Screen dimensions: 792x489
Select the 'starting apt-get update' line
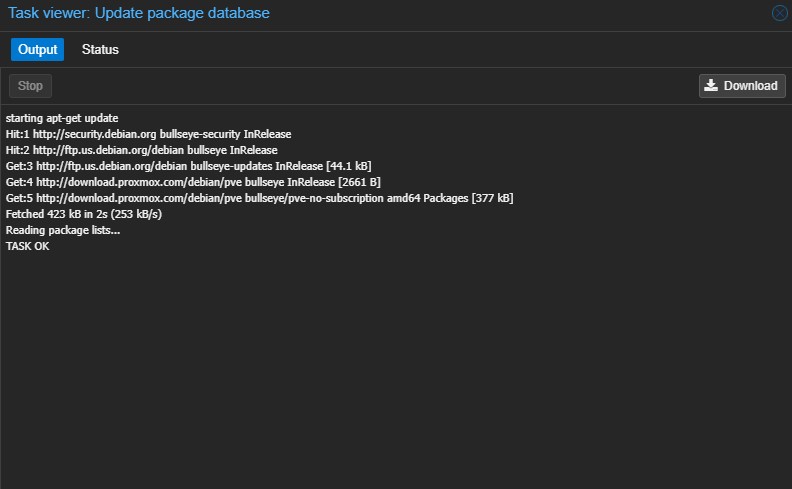click(62, 118)
